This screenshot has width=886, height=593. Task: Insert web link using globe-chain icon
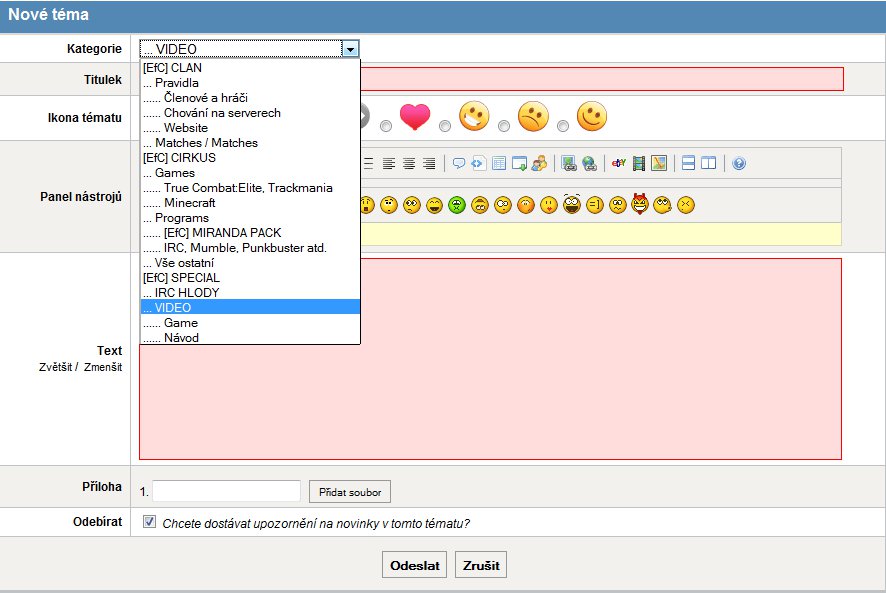pos(589,164)
